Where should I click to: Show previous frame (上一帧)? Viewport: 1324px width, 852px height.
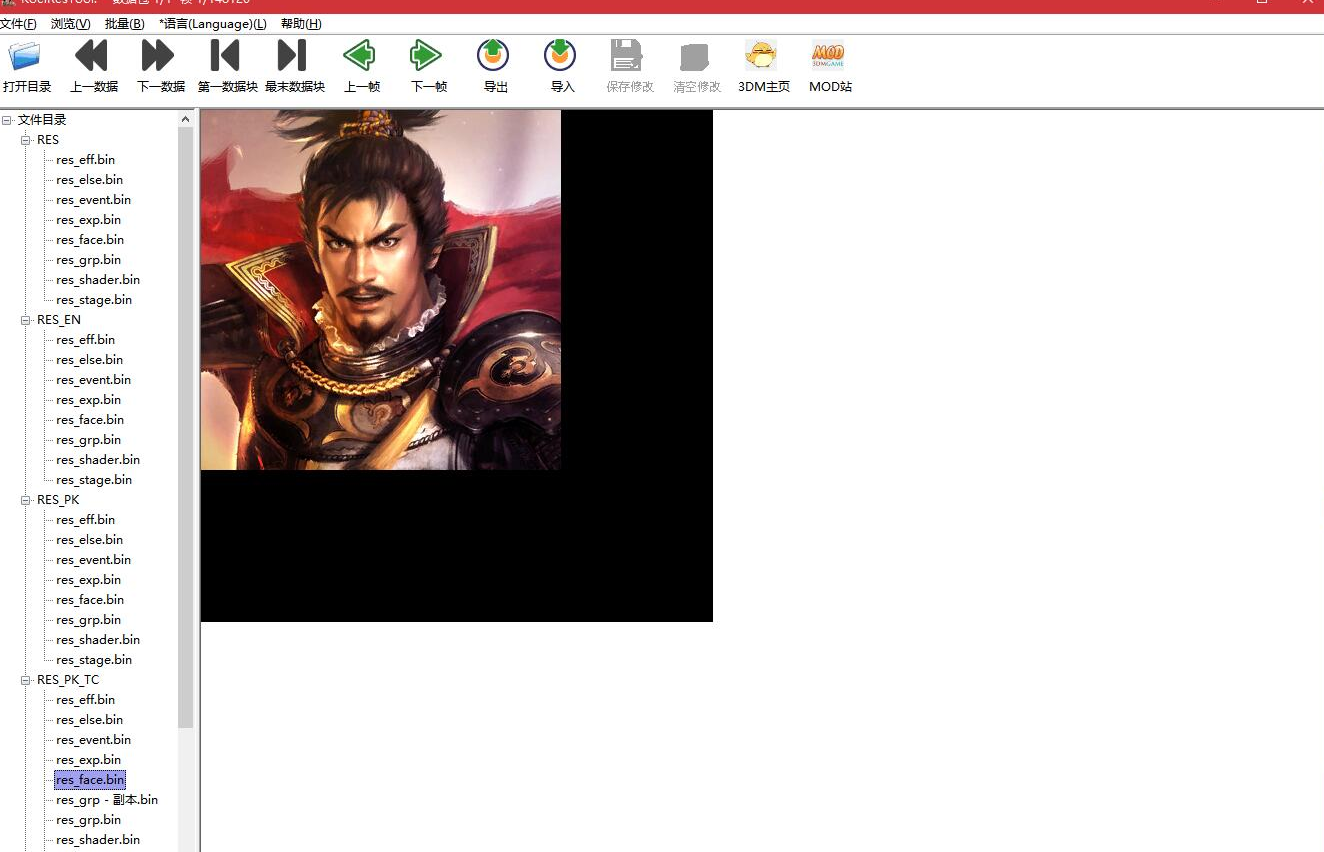(361, 67)
